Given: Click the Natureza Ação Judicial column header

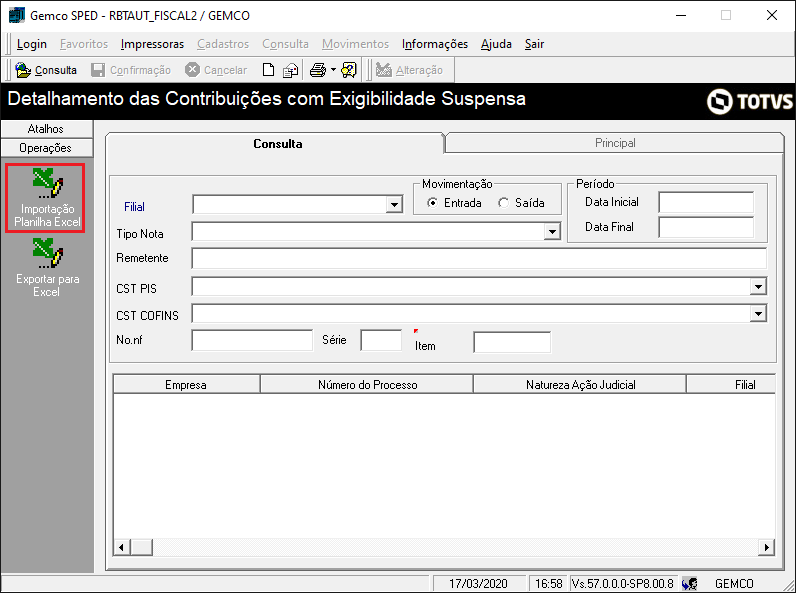Looking at the screenshot, I should tap(580, 385).
